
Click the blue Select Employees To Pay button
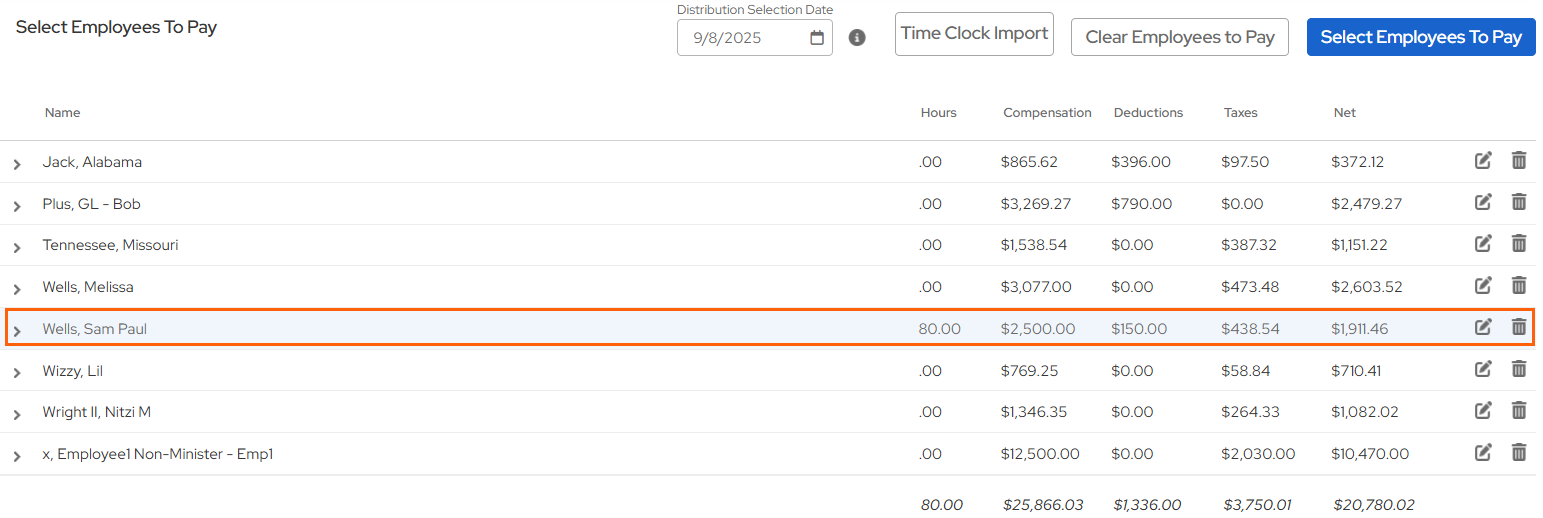1420,37
